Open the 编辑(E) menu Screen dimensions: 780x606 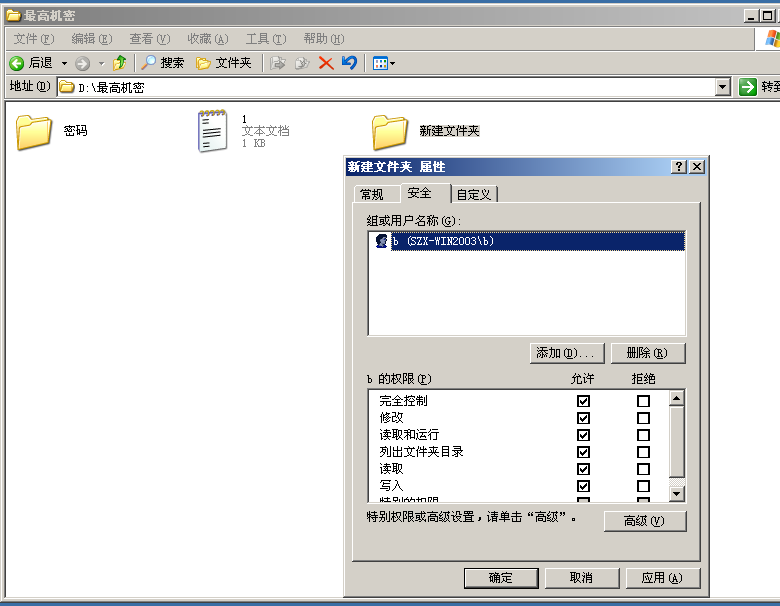click(x=92, y=39)
